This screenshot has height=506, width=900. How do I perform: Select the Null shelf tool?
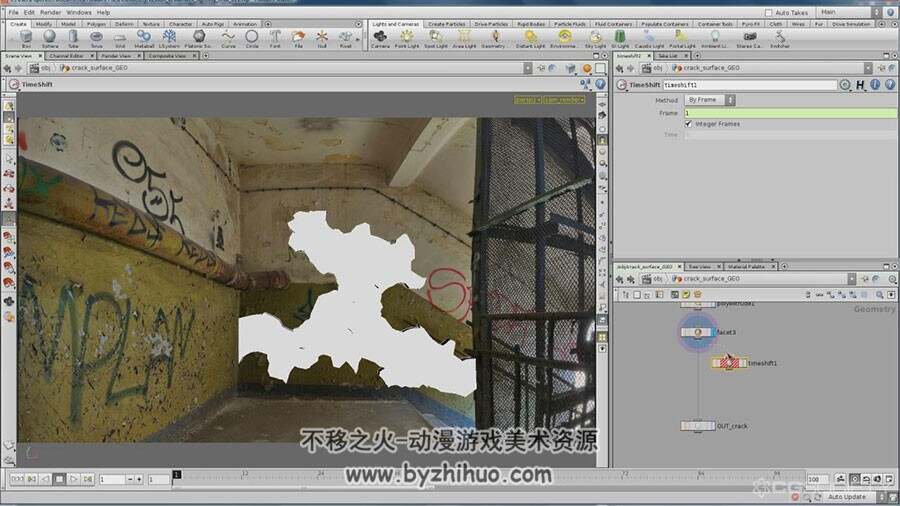(322, 39)
